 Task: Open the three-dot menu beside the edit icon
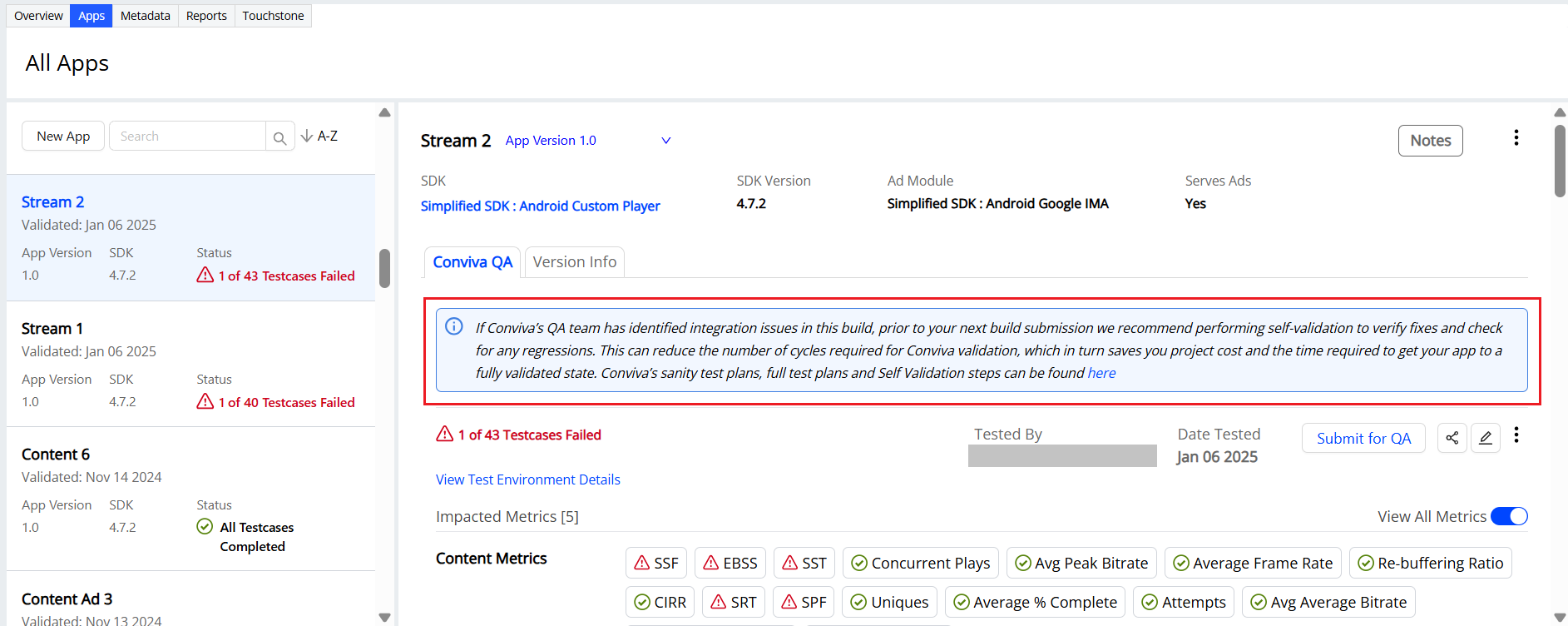[1516, 435]
